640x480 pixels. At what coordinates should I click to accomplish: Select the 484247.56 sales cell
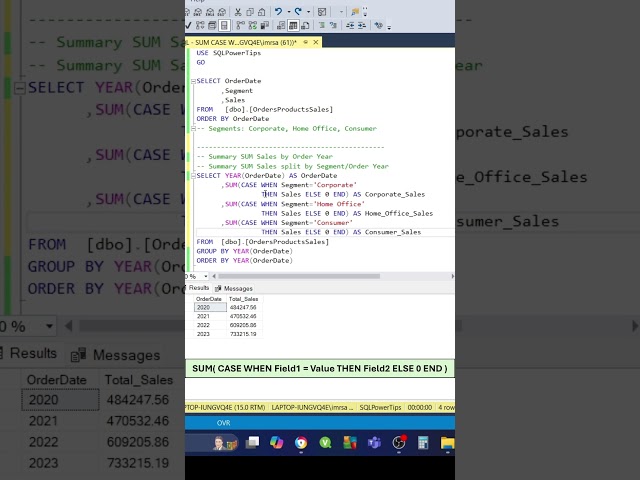pyautogui.click(x=244, y=307)
